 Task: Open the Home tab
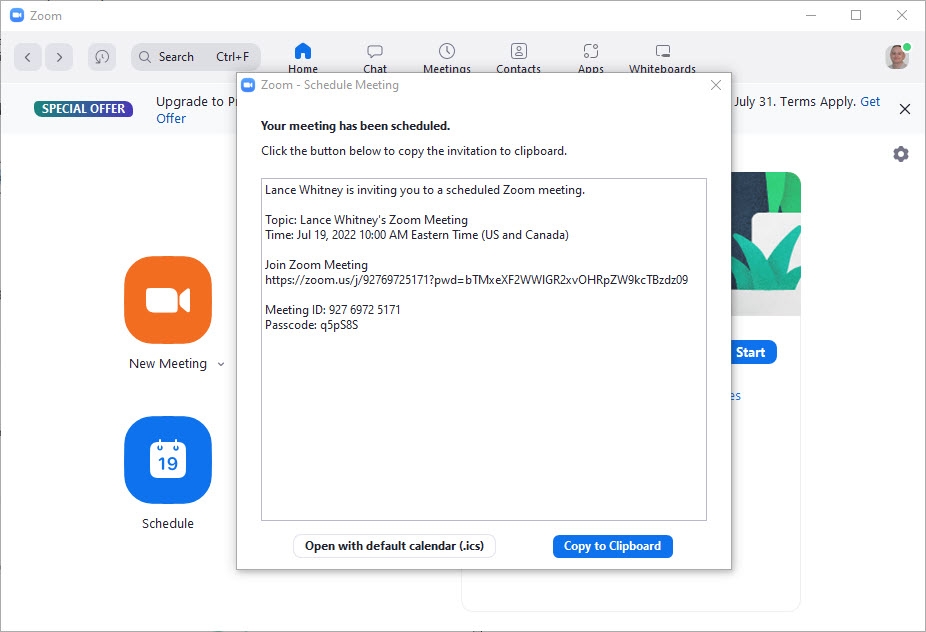click(x=303, y=58)
